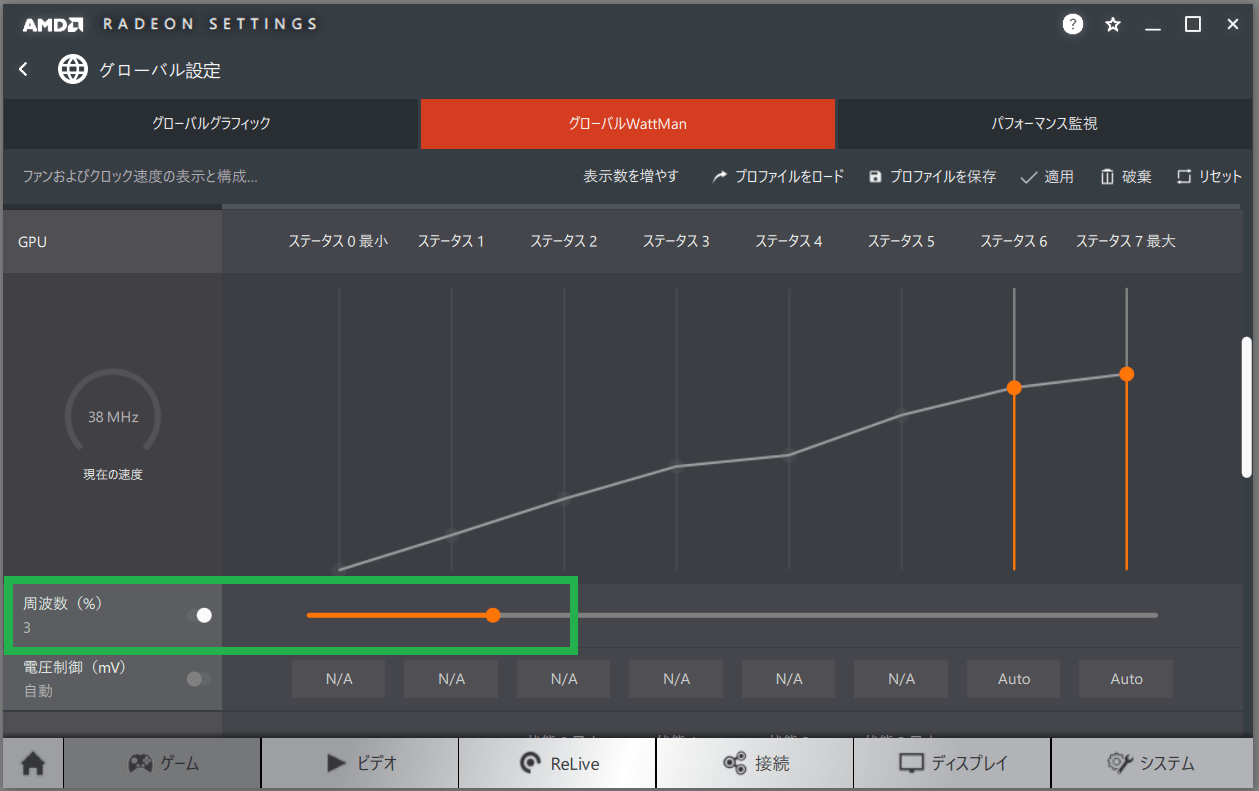Click the ステータス 2 column header
Viewport: 1259px width, 791px height.
(564, 241)
